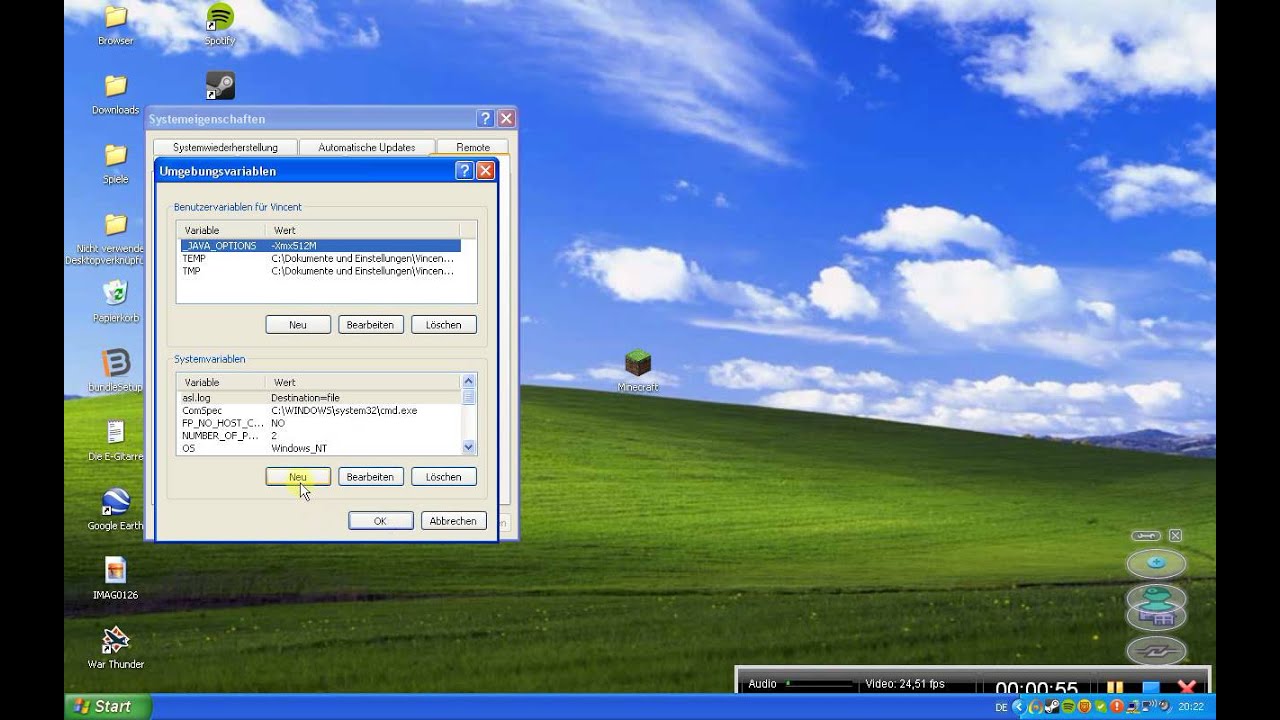Screen dimensions: 1280x720
Task: Select the TMP user variable row
Action: point(320,271)
